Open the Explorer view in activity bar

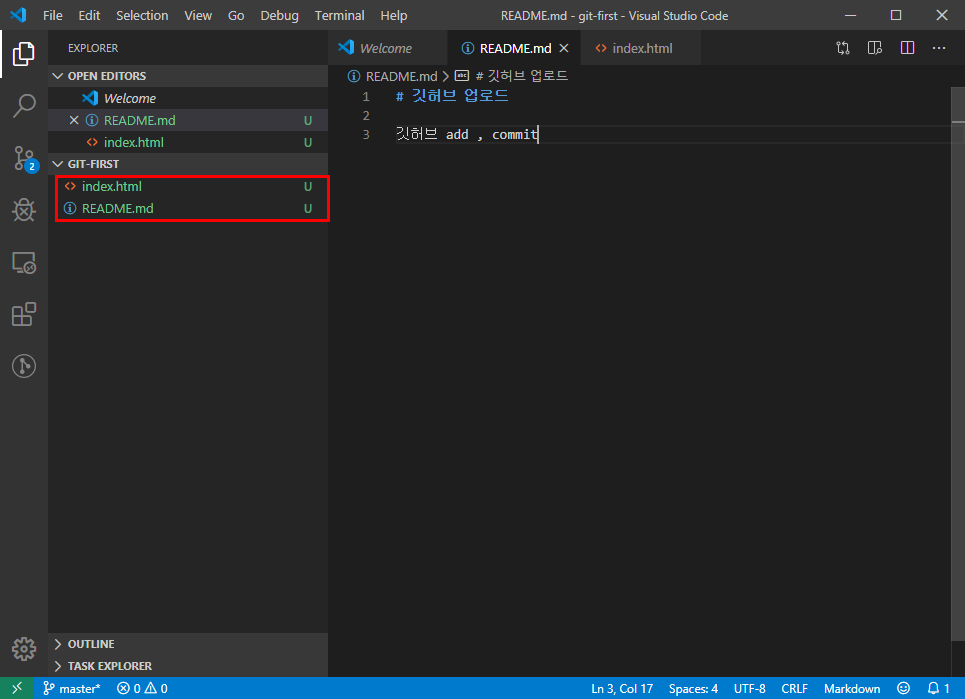click(23, 54)
